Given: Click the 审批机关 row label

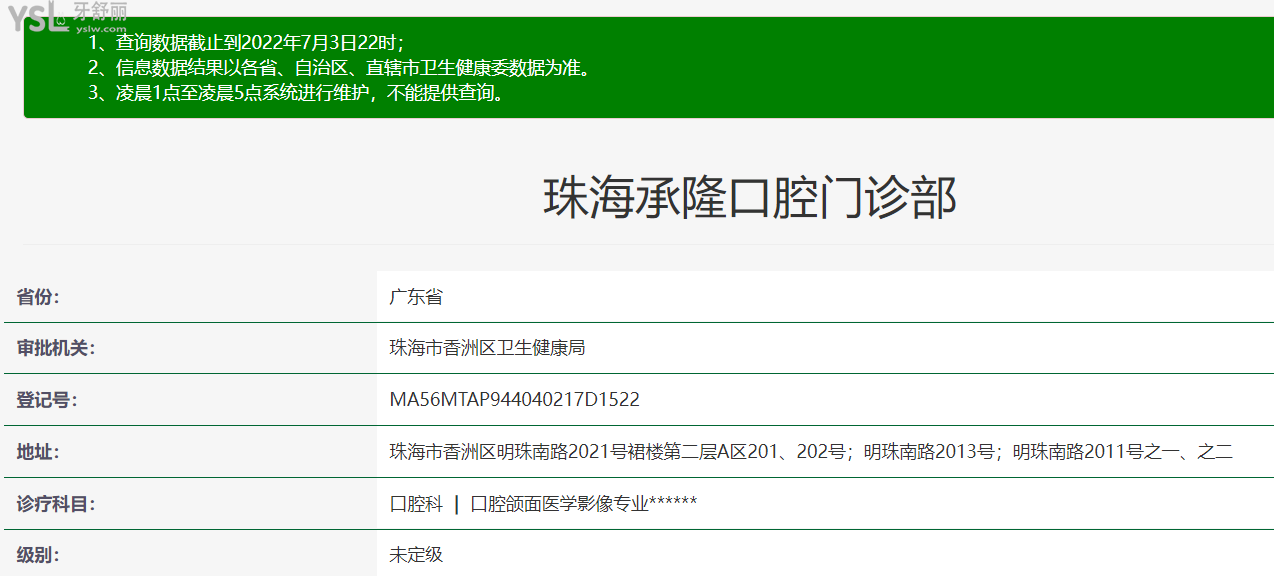Looking at the screenshot, I should [x=56, y=348].
